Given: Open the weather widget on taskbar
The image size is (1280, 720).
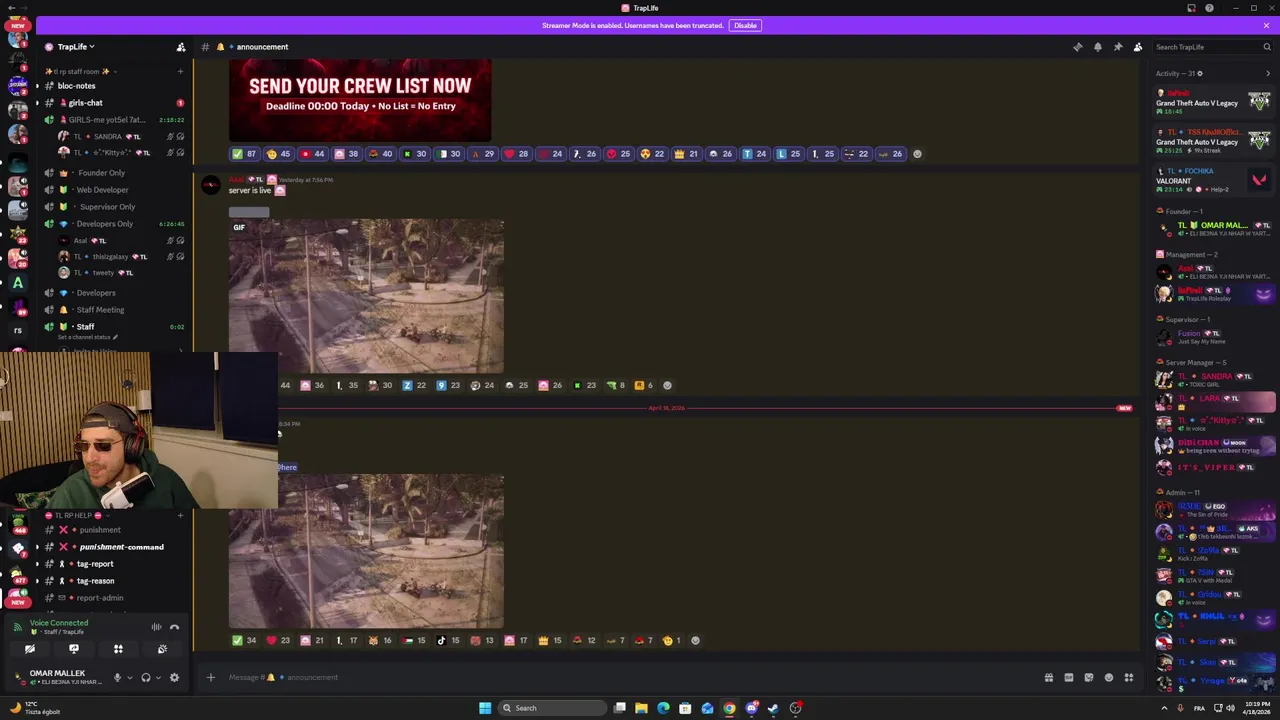Looking at the screenshot, I should [x=35, y=708].
